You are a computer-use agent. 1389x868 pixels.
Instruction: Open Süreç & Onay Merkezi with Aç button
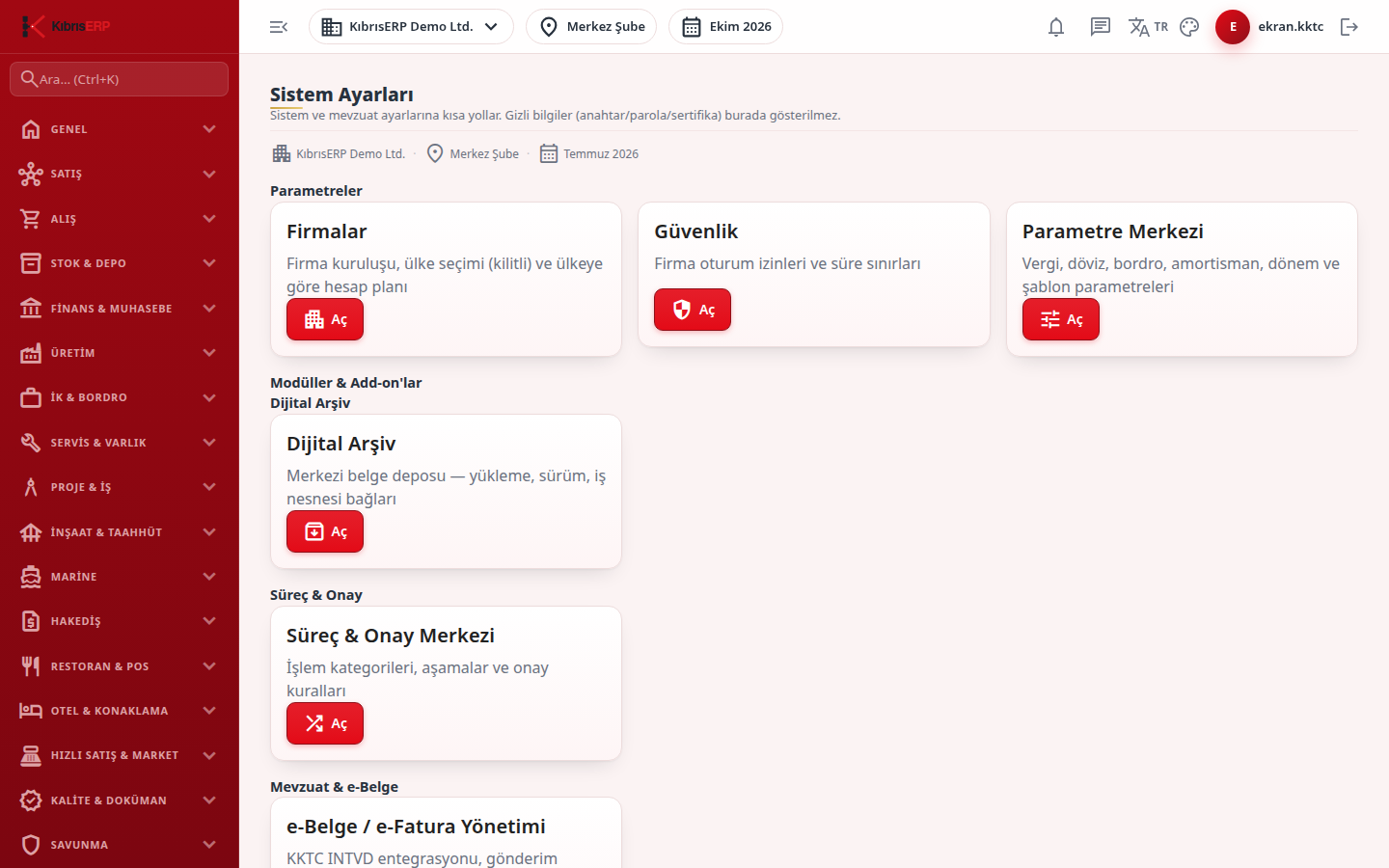tap(325, 723)
